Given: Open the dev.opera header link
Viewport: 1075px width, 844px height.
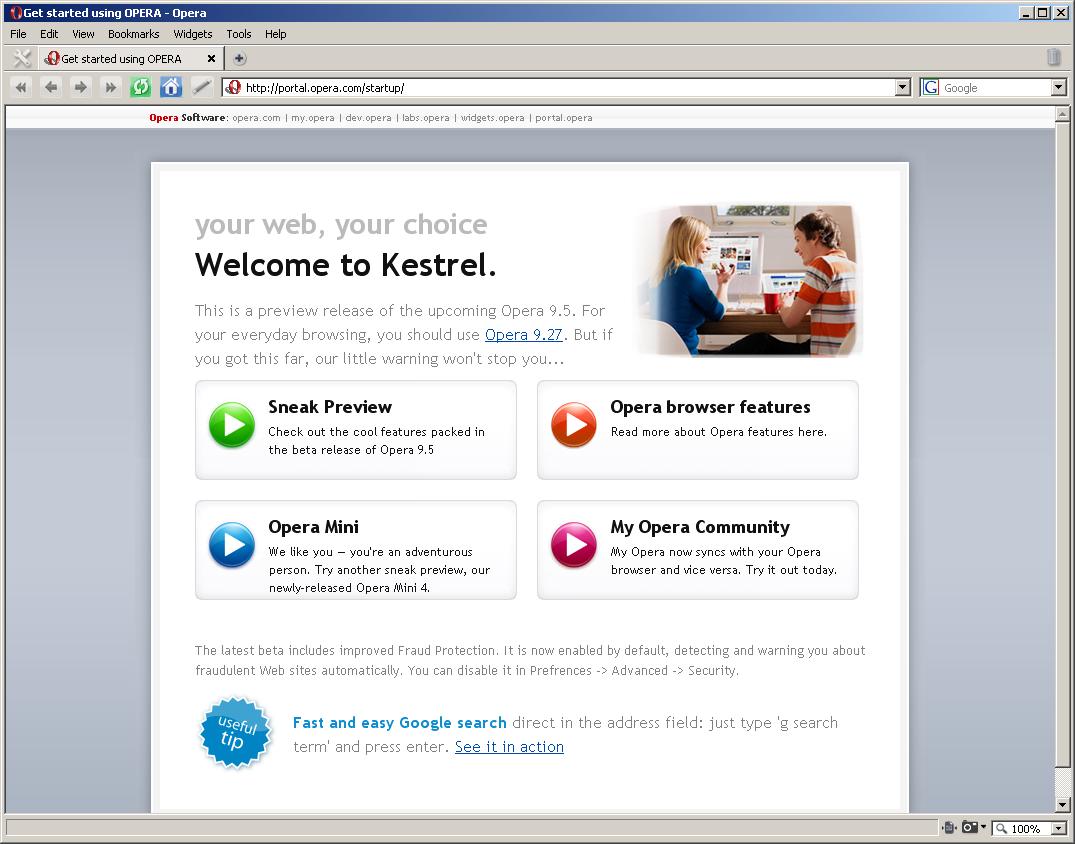Looking at the screenshot, I should click(x=368, y=118).
